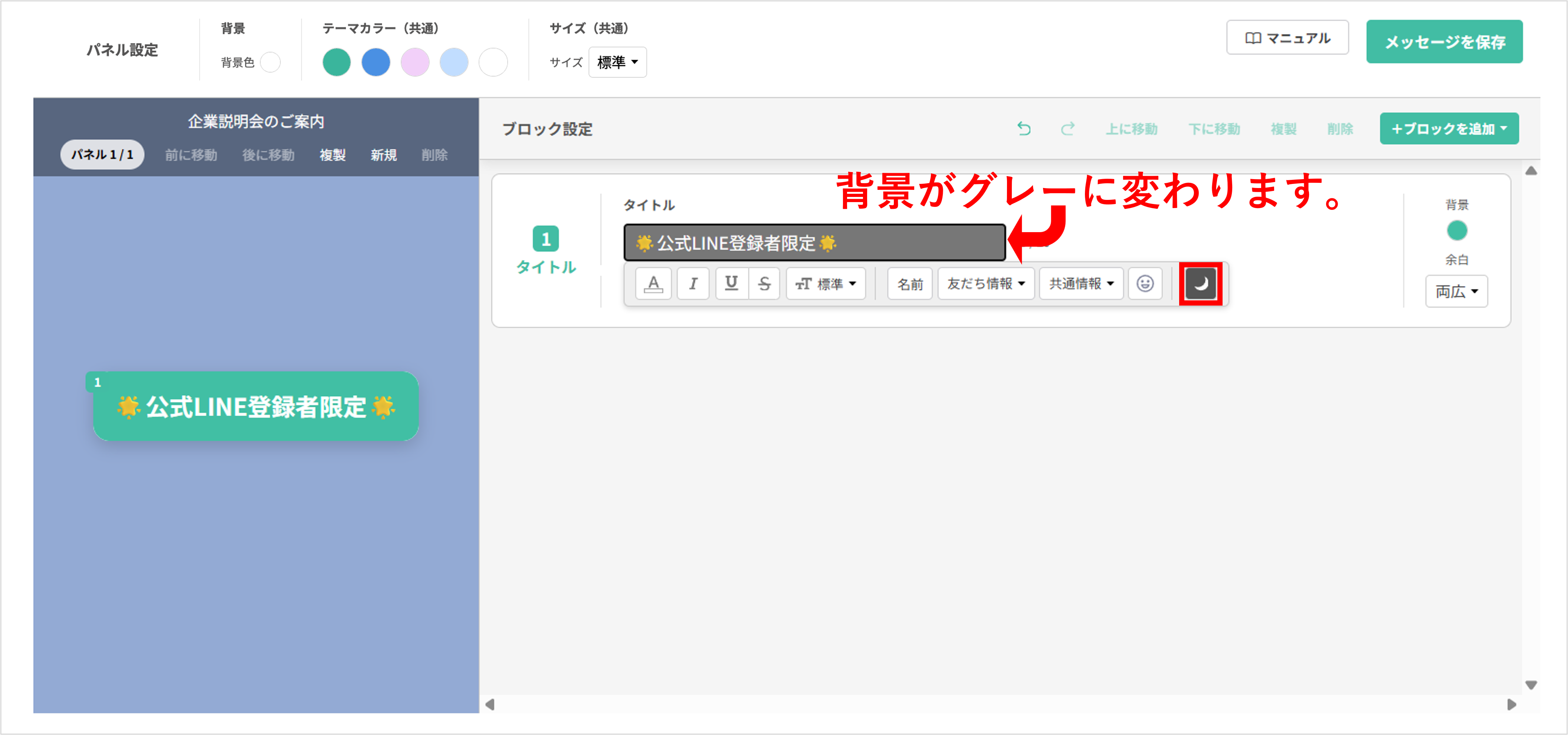The height and width of the screenshot is (735, 1568).
Task: Click the 背景色 white circle
Action: click(270, 62)
